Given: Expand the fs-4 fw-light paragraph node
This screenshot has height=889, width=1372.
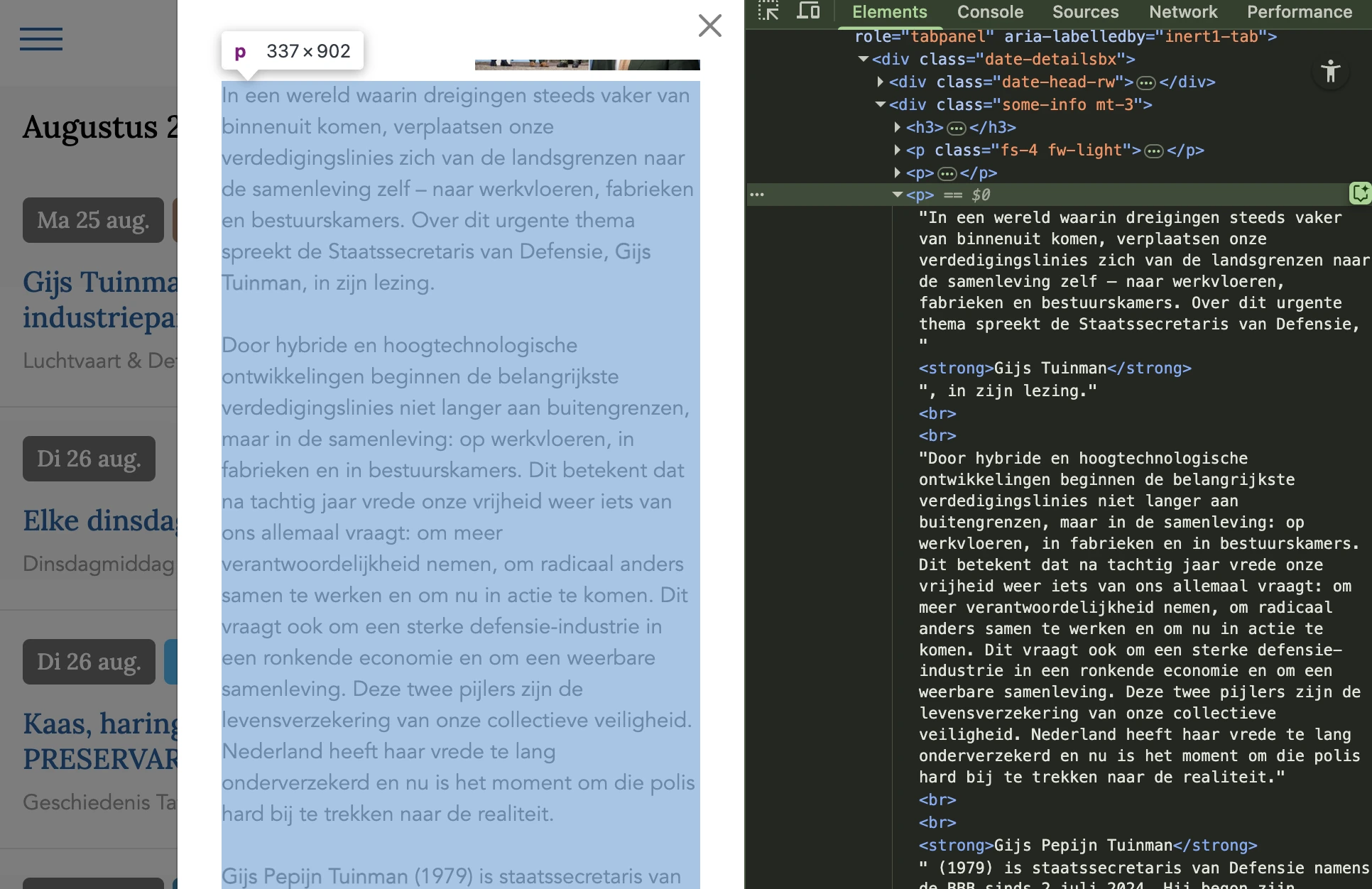Looking at the screenshot, I should [x=898, y=151].
